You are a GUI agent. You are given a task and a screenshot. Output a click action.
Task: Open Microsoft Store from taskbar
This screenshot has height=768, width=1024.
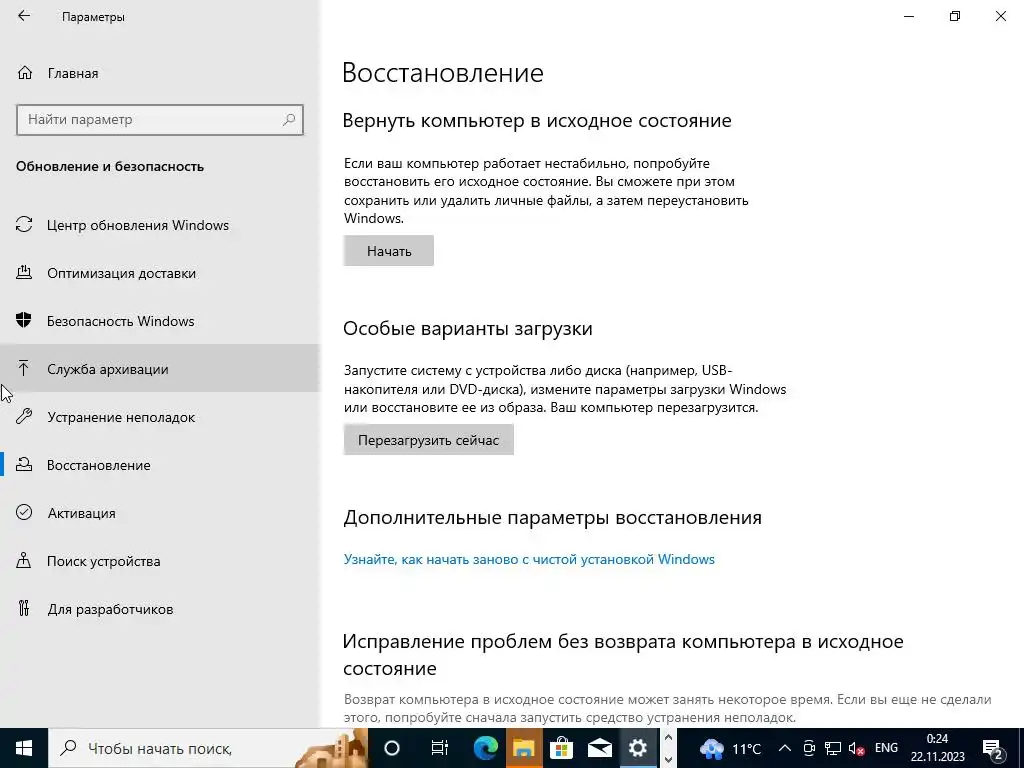[561, 748]
